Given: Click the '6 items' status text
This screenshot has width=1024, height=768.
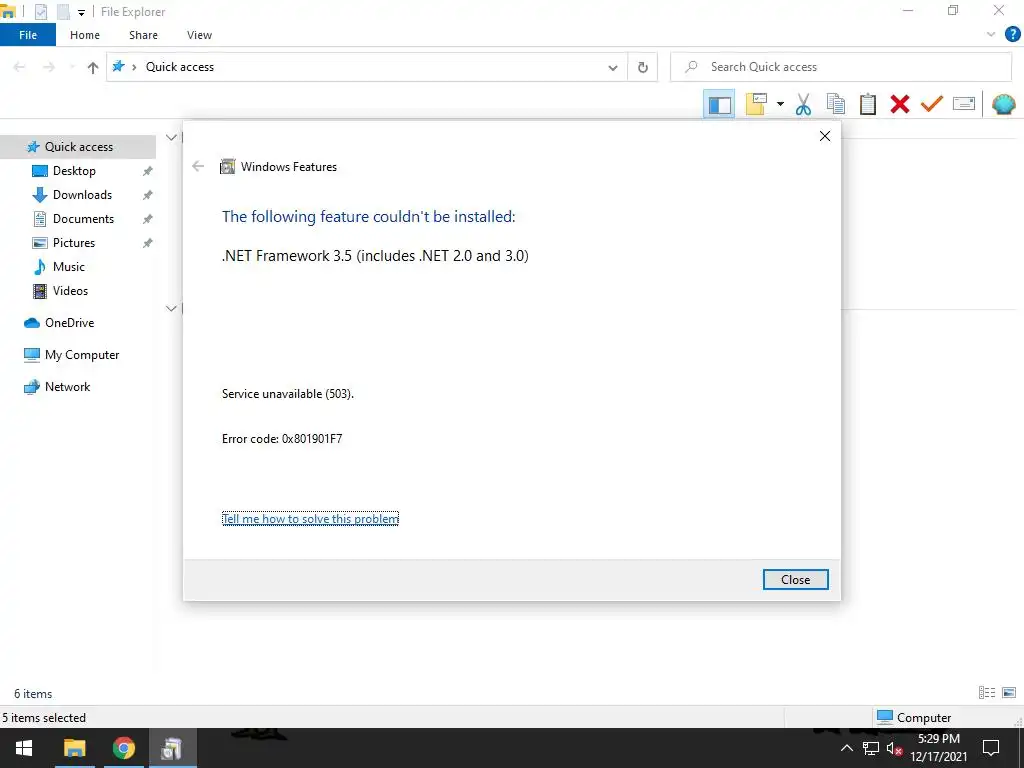Looking at the screenshot, I should tap(33, 694).
